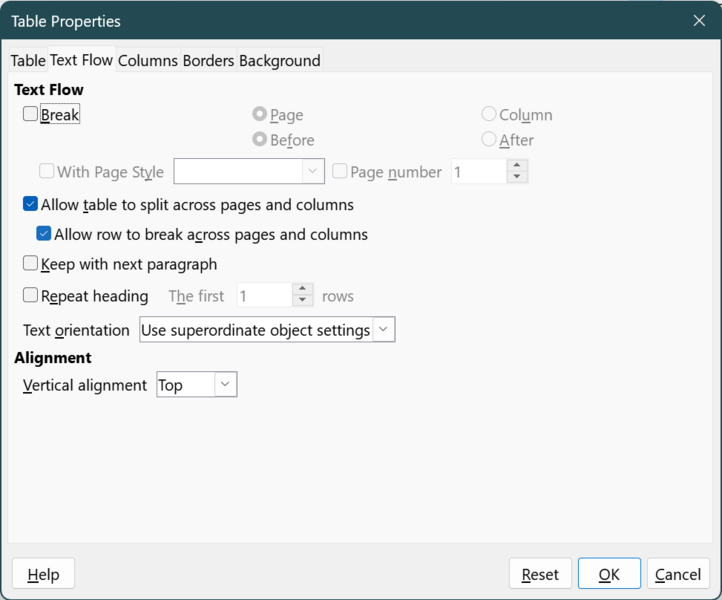Cancel the Table Properties dialog
The image size is (722, 600).
coord(678,574)
